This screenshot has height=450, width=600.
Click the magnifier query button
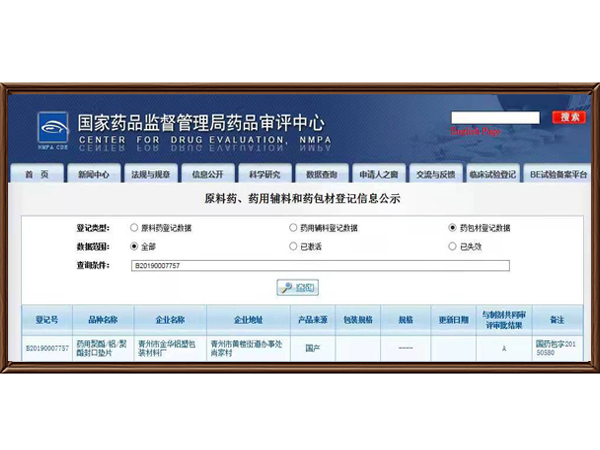click(298, 287)
